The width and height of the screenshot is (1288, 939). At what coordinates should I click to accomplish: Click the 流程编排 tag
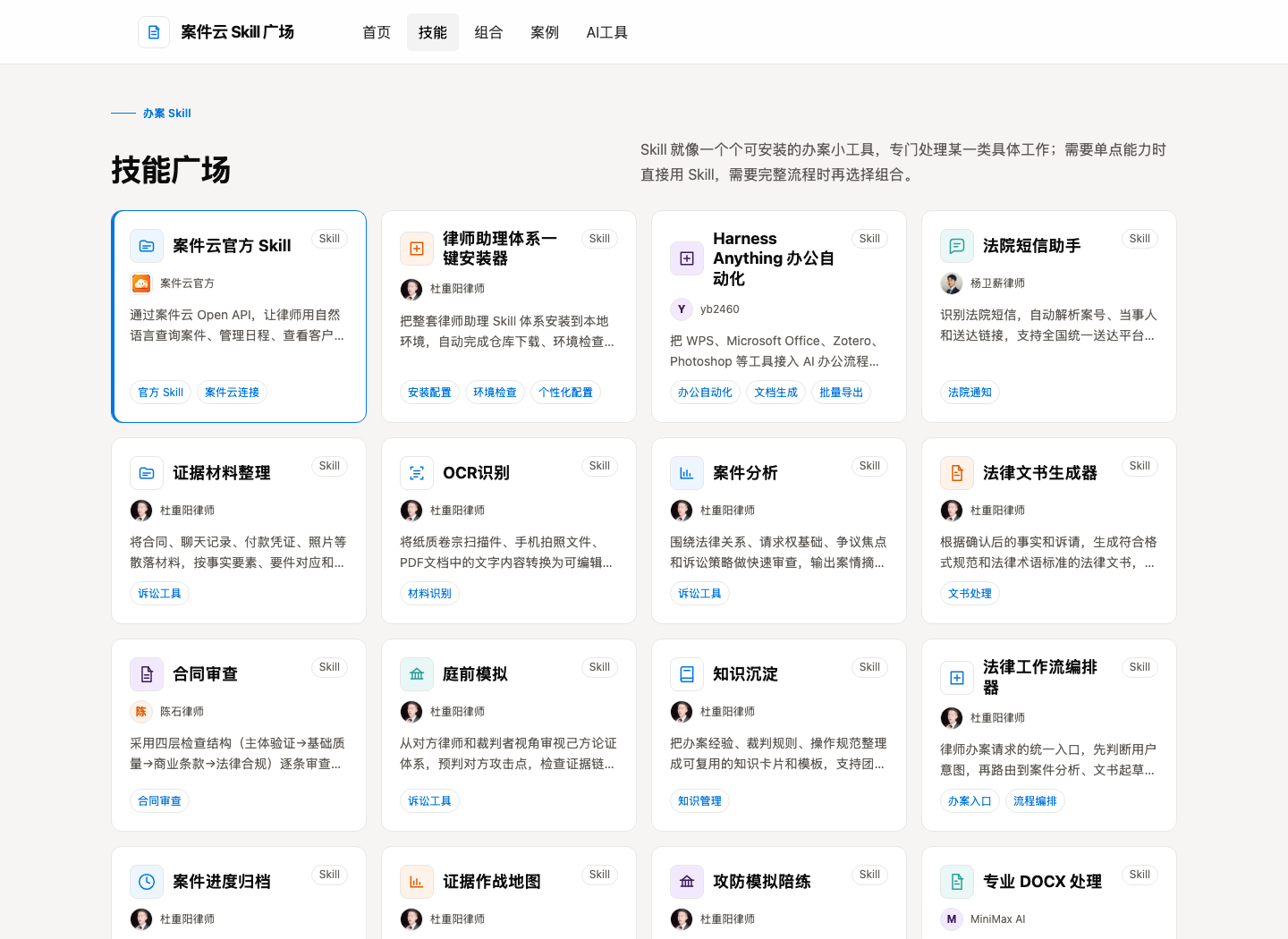pyautogui.click(x=1036, y=801)
